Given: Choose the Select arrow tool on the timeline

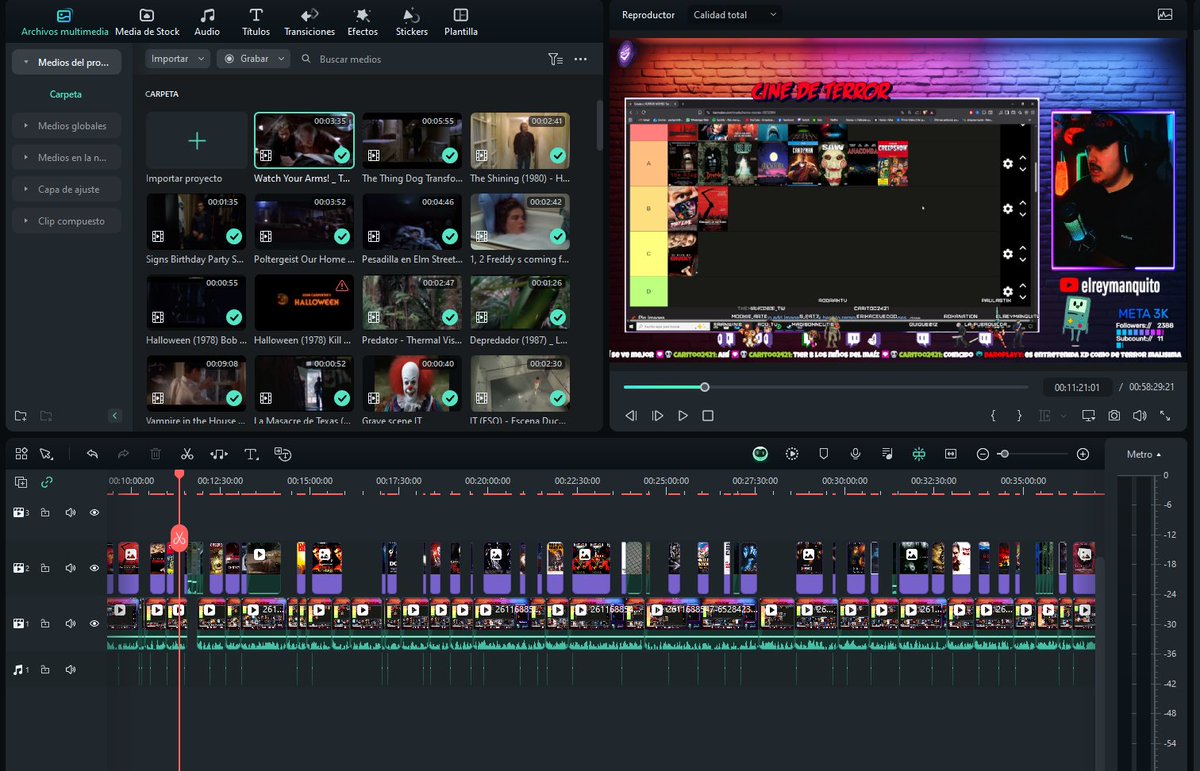Looking at the screenshot, I should tap(46, 454).
